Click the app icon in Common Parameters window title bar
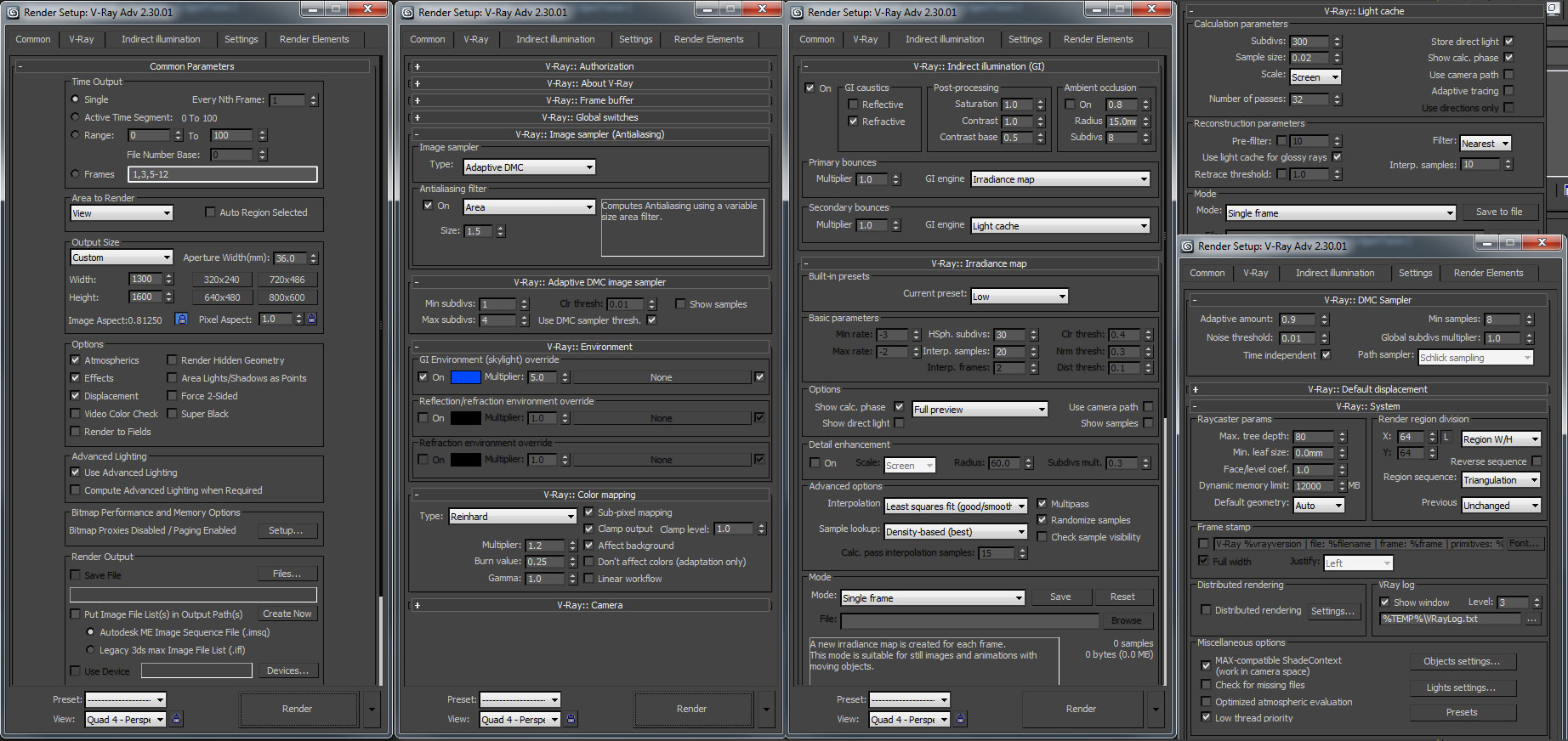Screen dimensions: 1568x741 [13, 13]
